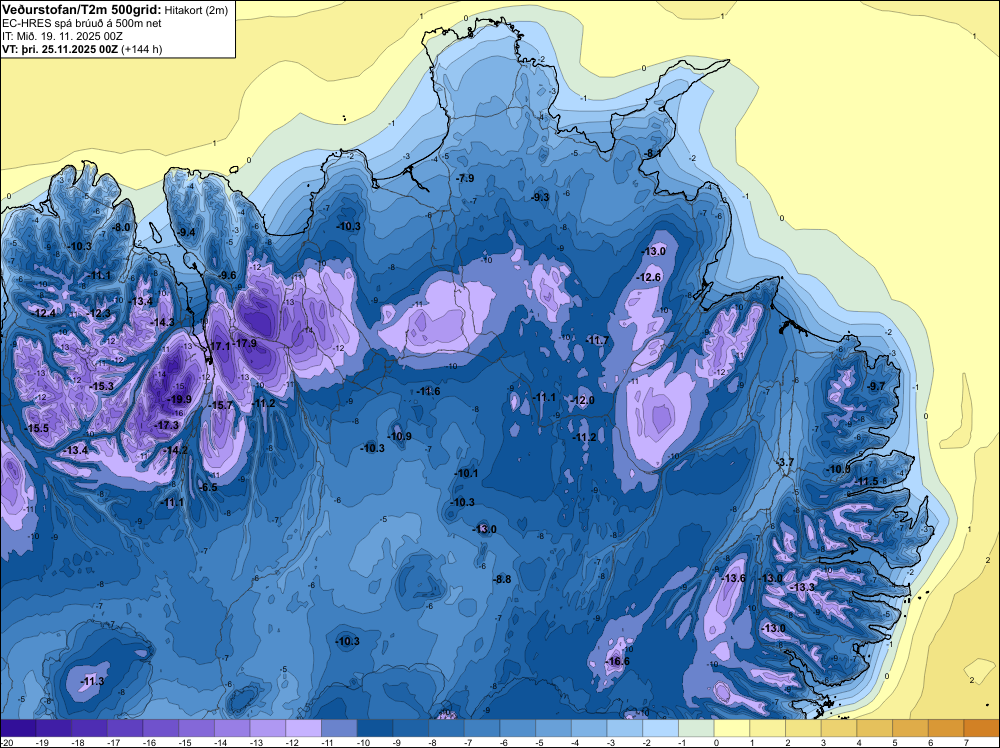The height and width of the screenshot is (748, 1000).
Task: Pick orange legend swatch between 6 and 7
Action: pos(946,728)
